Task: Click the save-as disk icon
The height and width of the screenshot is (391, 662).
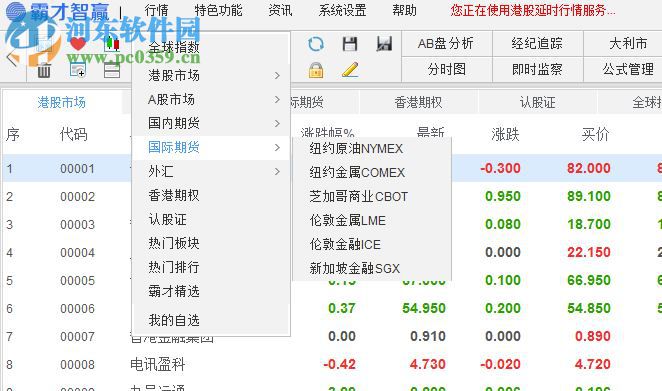Action: [384, 43]
